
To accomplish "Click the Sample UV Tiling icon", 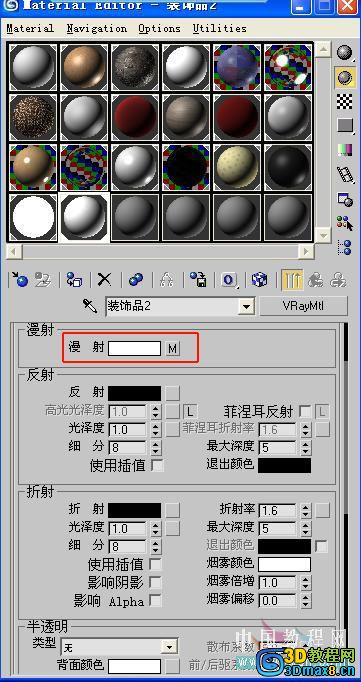I will click(345, 126).
